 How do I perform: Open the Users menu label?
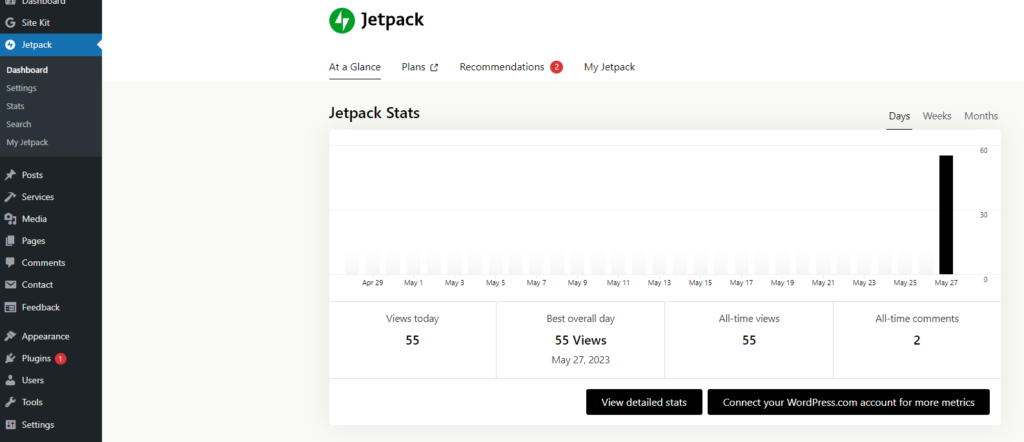[33, 380]
